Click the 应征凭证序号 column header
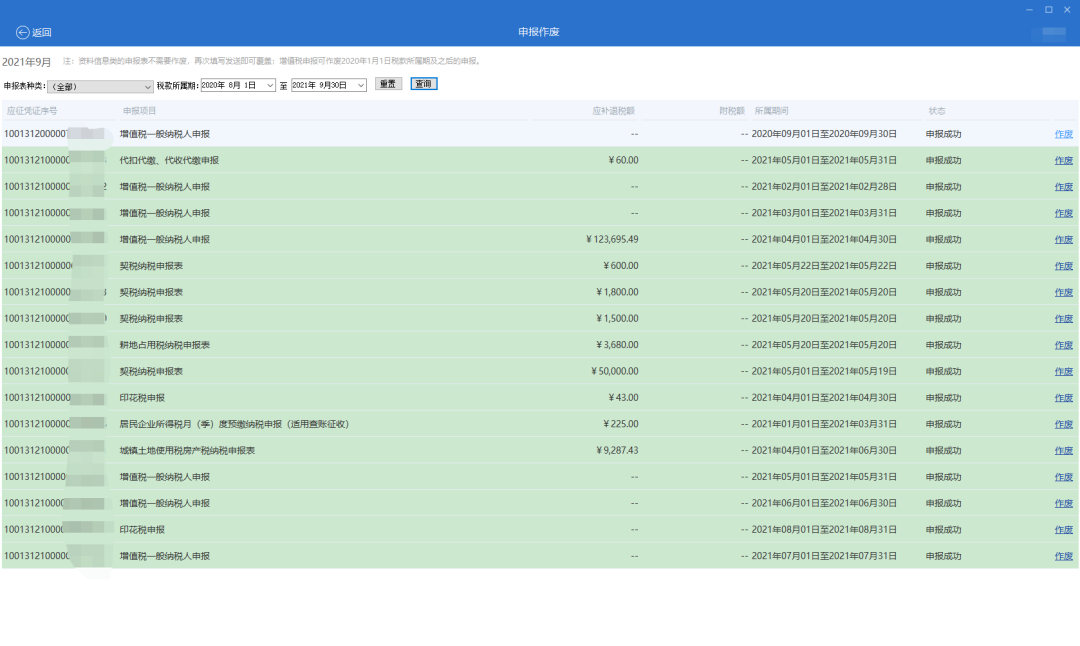 (x=32, y=111)
